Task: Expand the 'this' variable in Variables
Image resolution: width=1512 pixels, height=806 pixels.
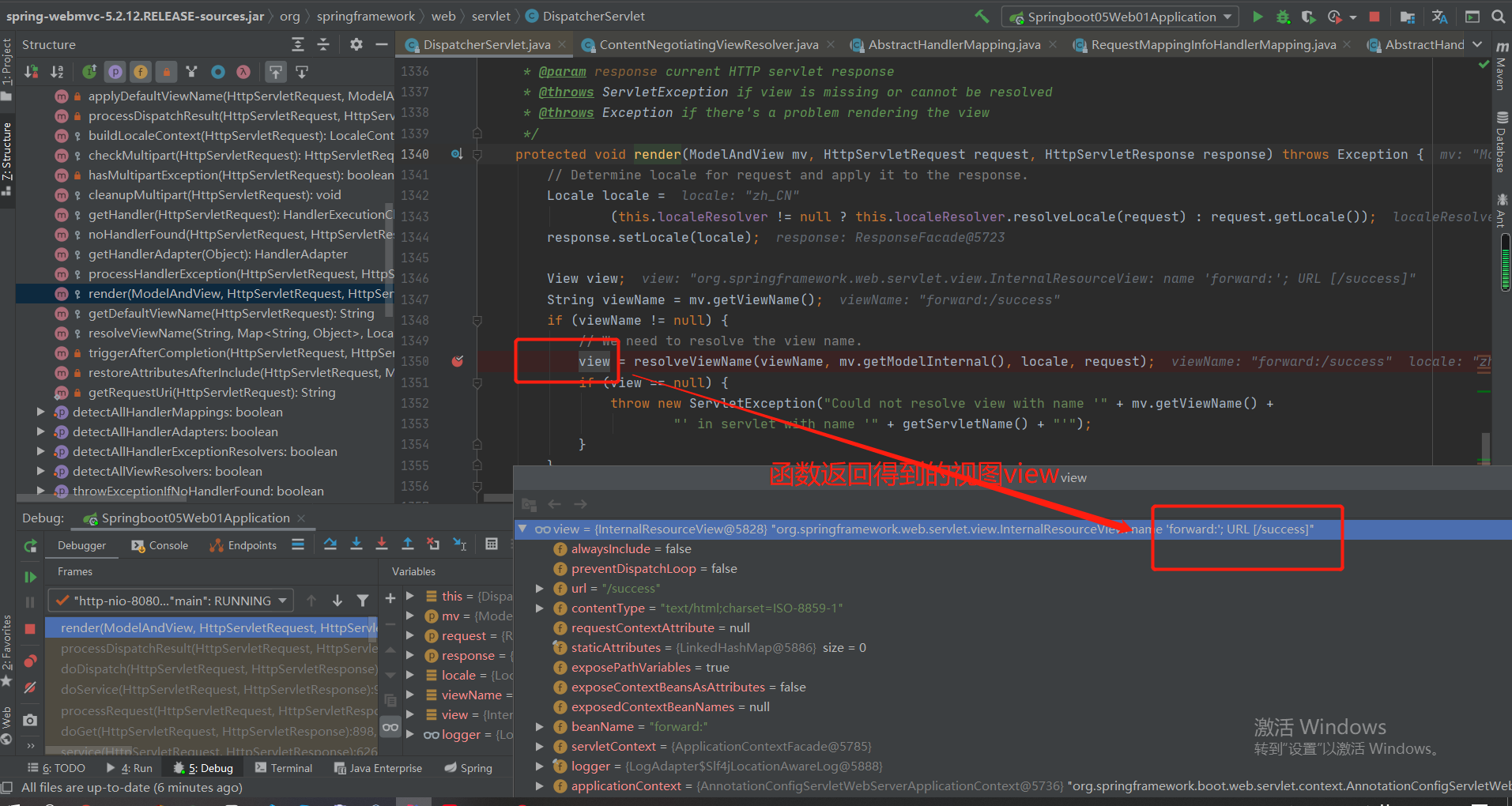Action: (x=410, y=596)
